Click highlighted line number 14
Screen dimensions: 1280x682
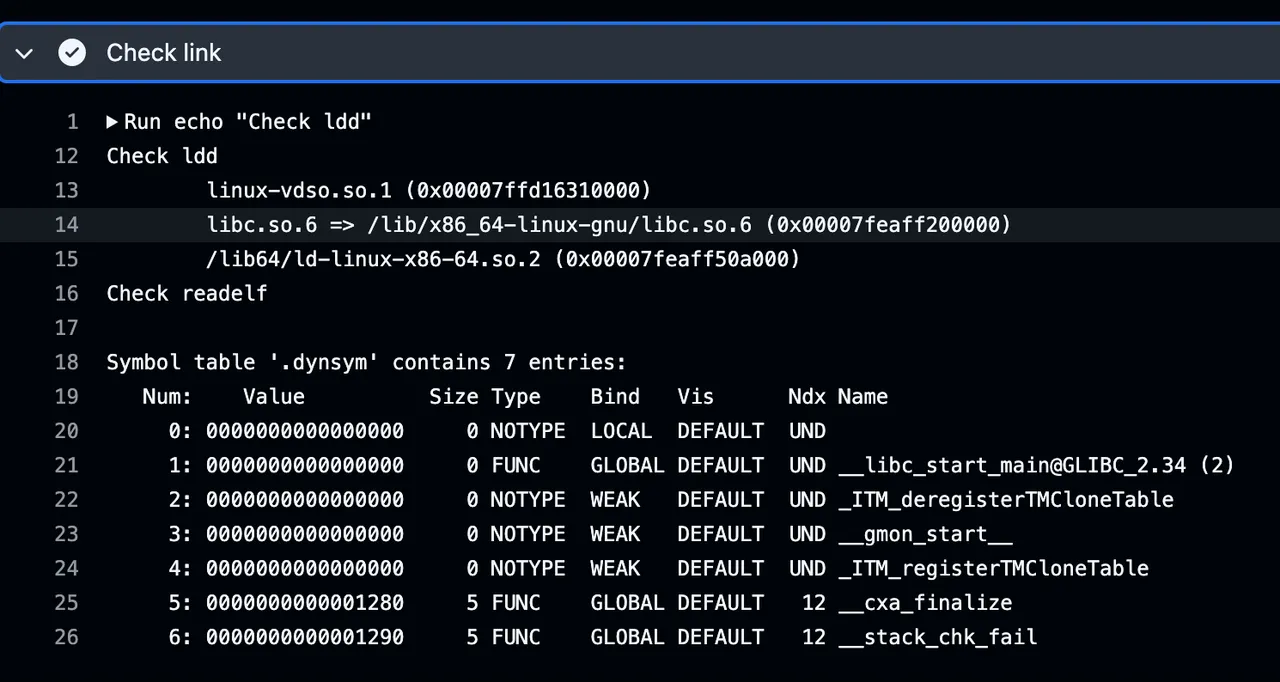tap(66, 225)
